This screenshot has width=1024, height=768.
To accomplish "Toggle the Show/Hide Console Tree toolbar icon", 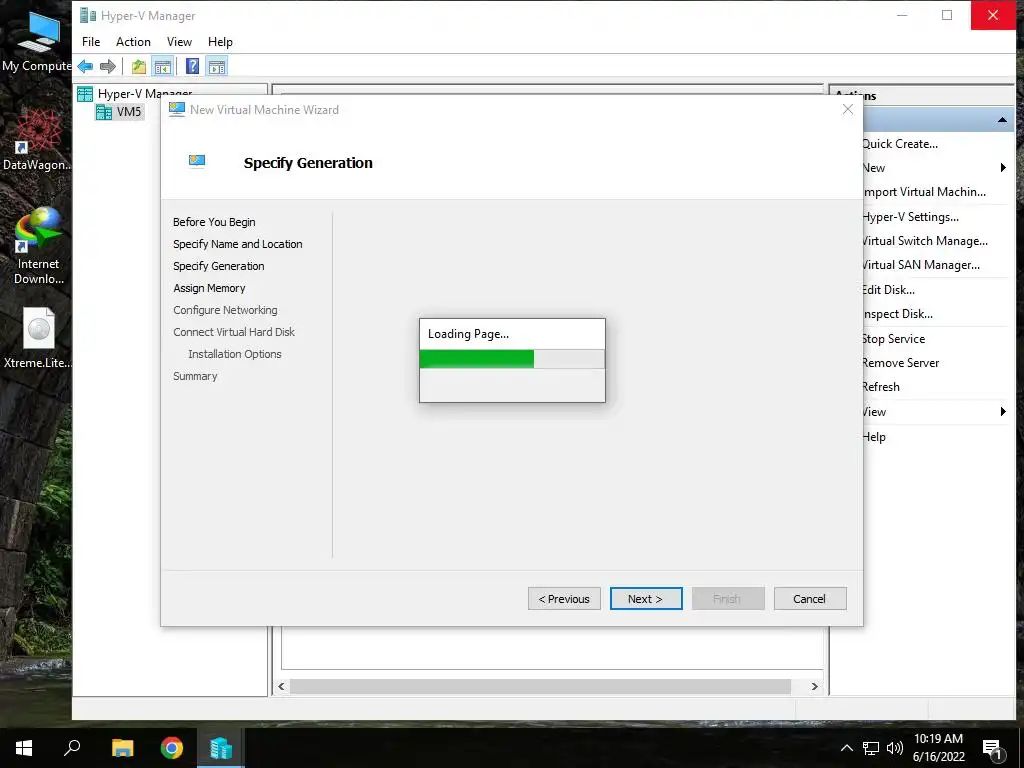I will (163, 66).
